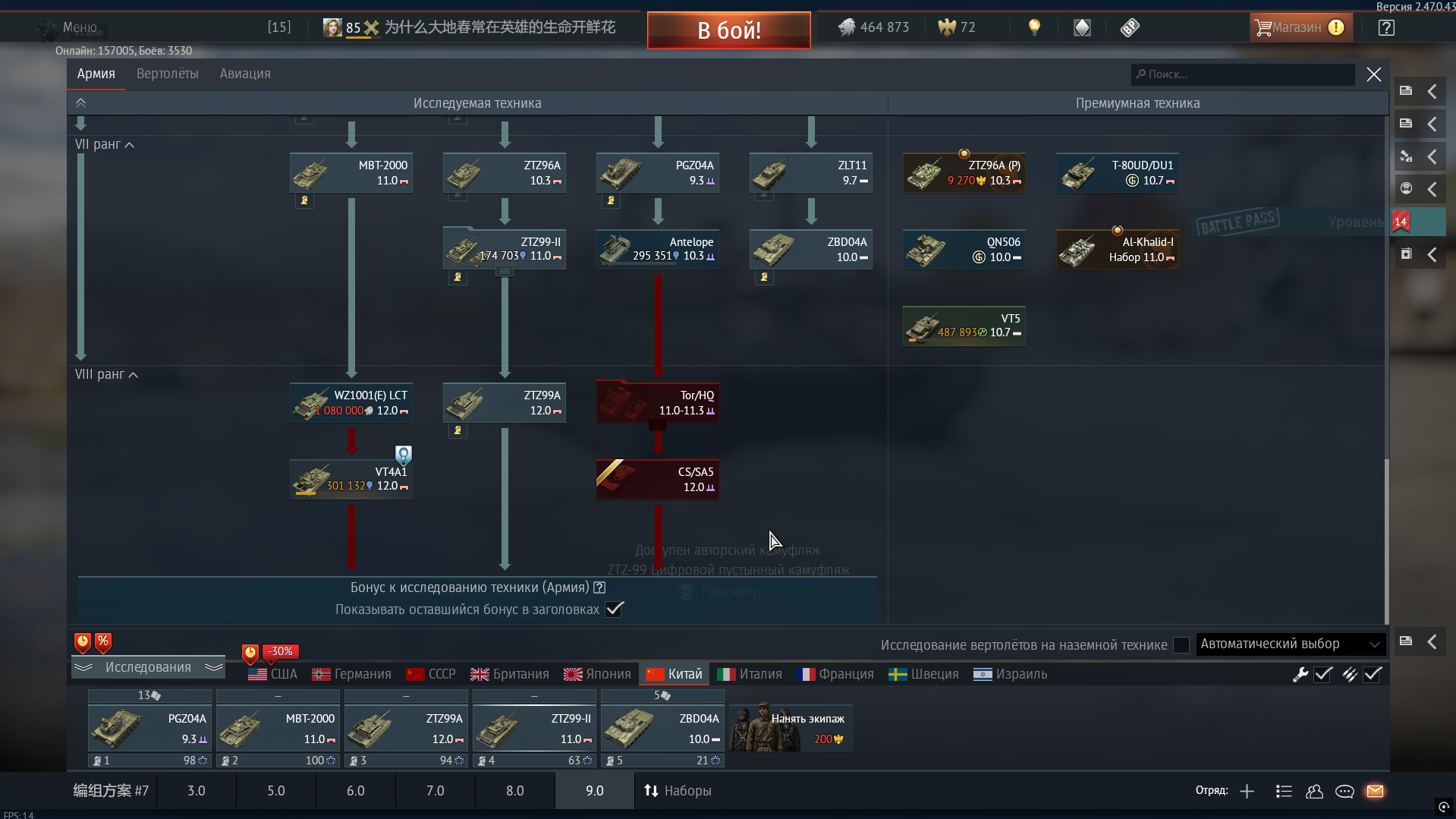Click the В бой! battle button
Screen dimensions: 1456x819
(729, 30)
